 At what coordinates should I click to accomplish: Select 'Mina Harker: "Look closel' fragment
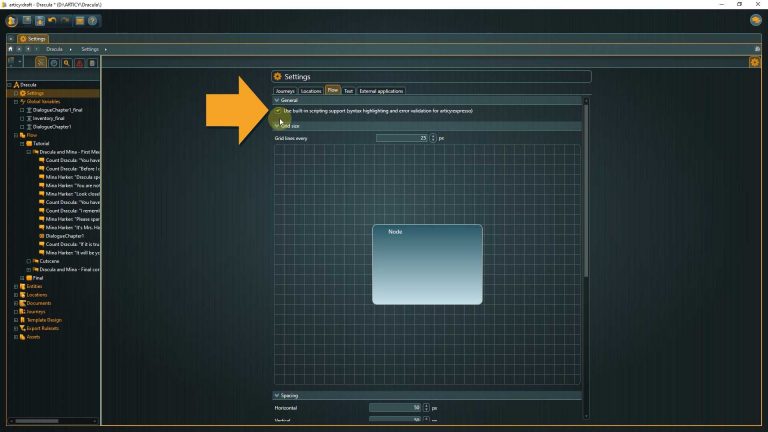[x=72, y=194]
